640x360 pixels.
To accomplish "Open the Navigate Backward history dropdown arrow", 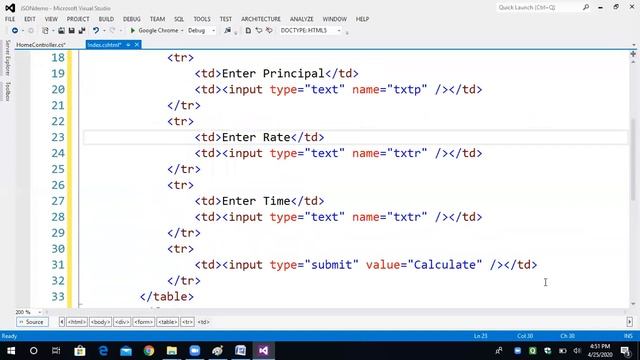I will click(x=23, y=31).
